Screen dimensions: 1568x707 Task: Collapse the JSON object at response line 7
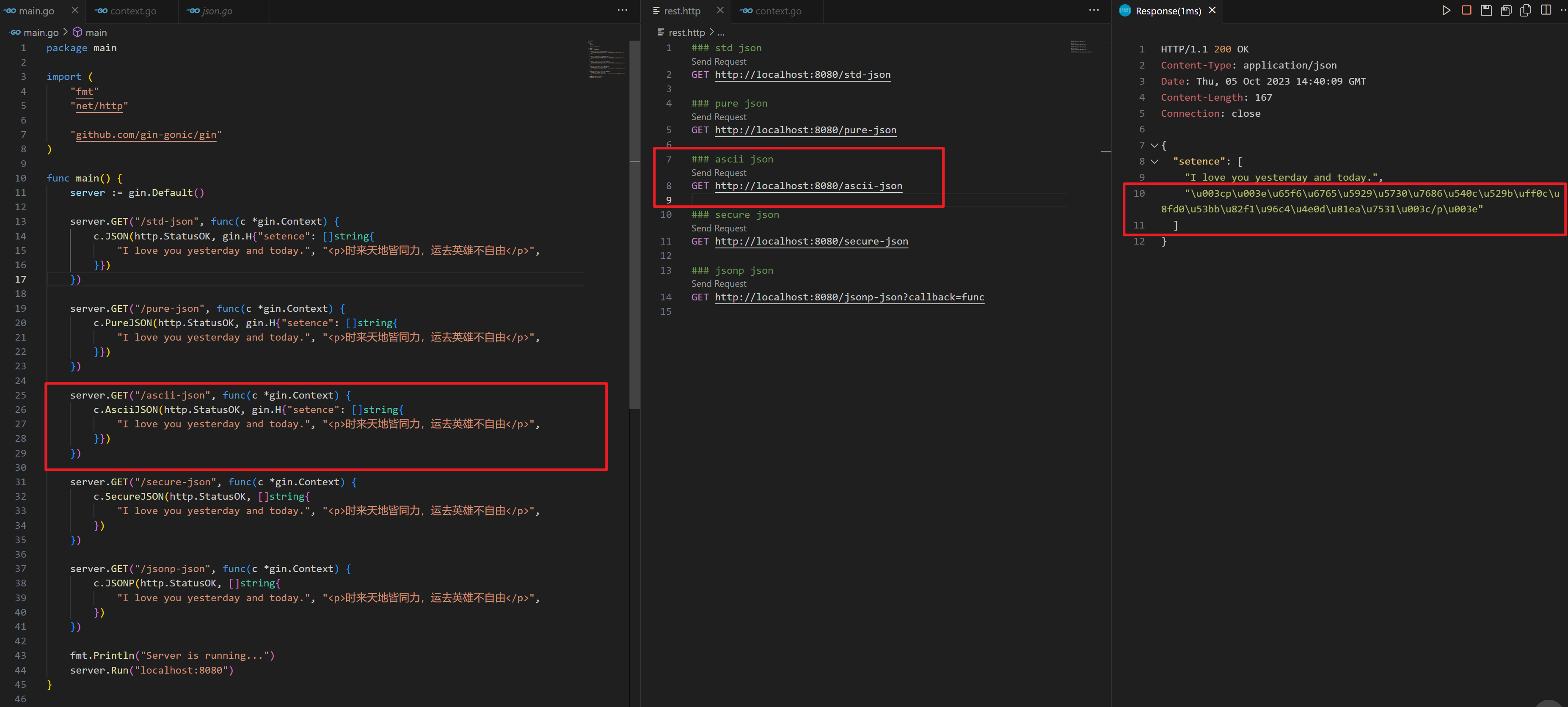tap(1154, 146)
